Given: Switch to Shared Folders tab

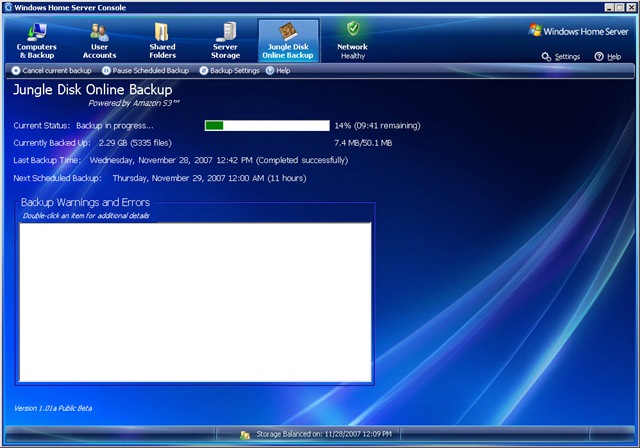Looking at the screenshot, I should coord(162,41).
